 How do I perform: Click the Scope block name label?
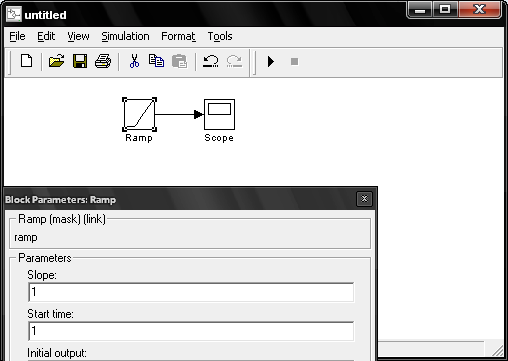pyautogui.click(x=219, y=138)
